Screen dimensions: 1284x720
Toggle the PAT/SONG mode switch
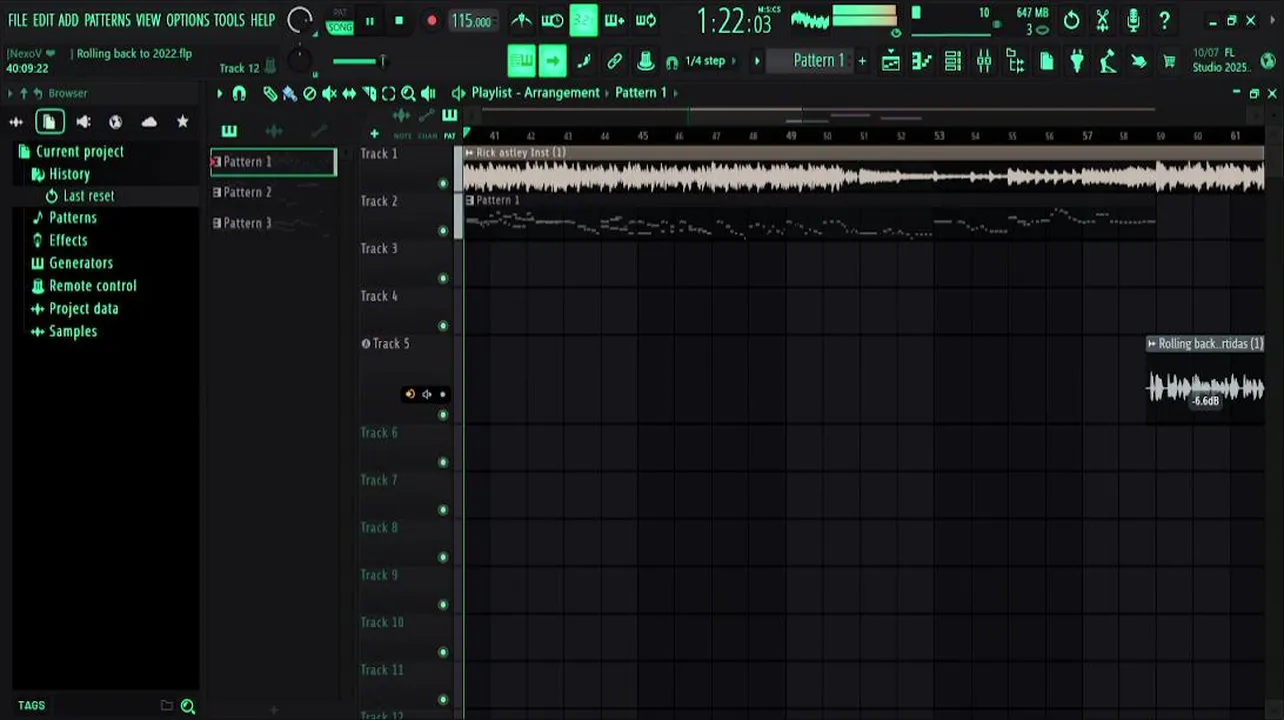point(340,21)
